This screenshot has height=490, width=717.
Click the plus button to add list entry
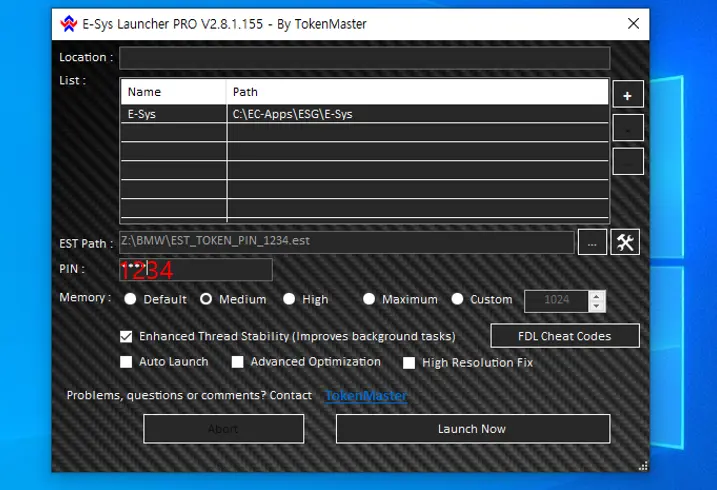[x=627, y=95]
